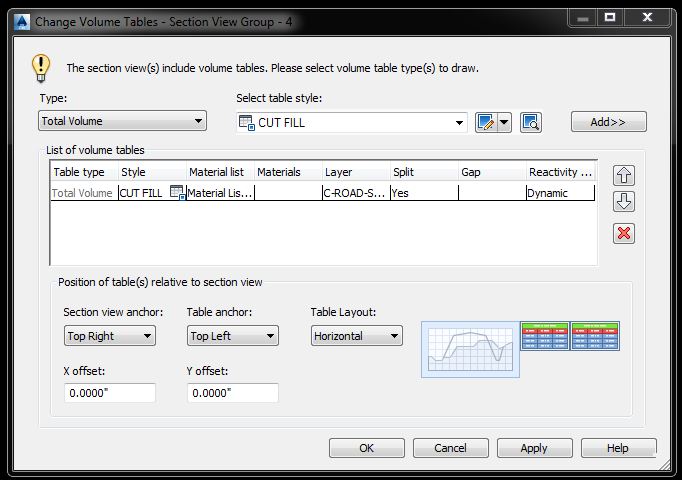Click the style picker icon in CUT FILL cell

pyautogui.click(x=177, y=193)
